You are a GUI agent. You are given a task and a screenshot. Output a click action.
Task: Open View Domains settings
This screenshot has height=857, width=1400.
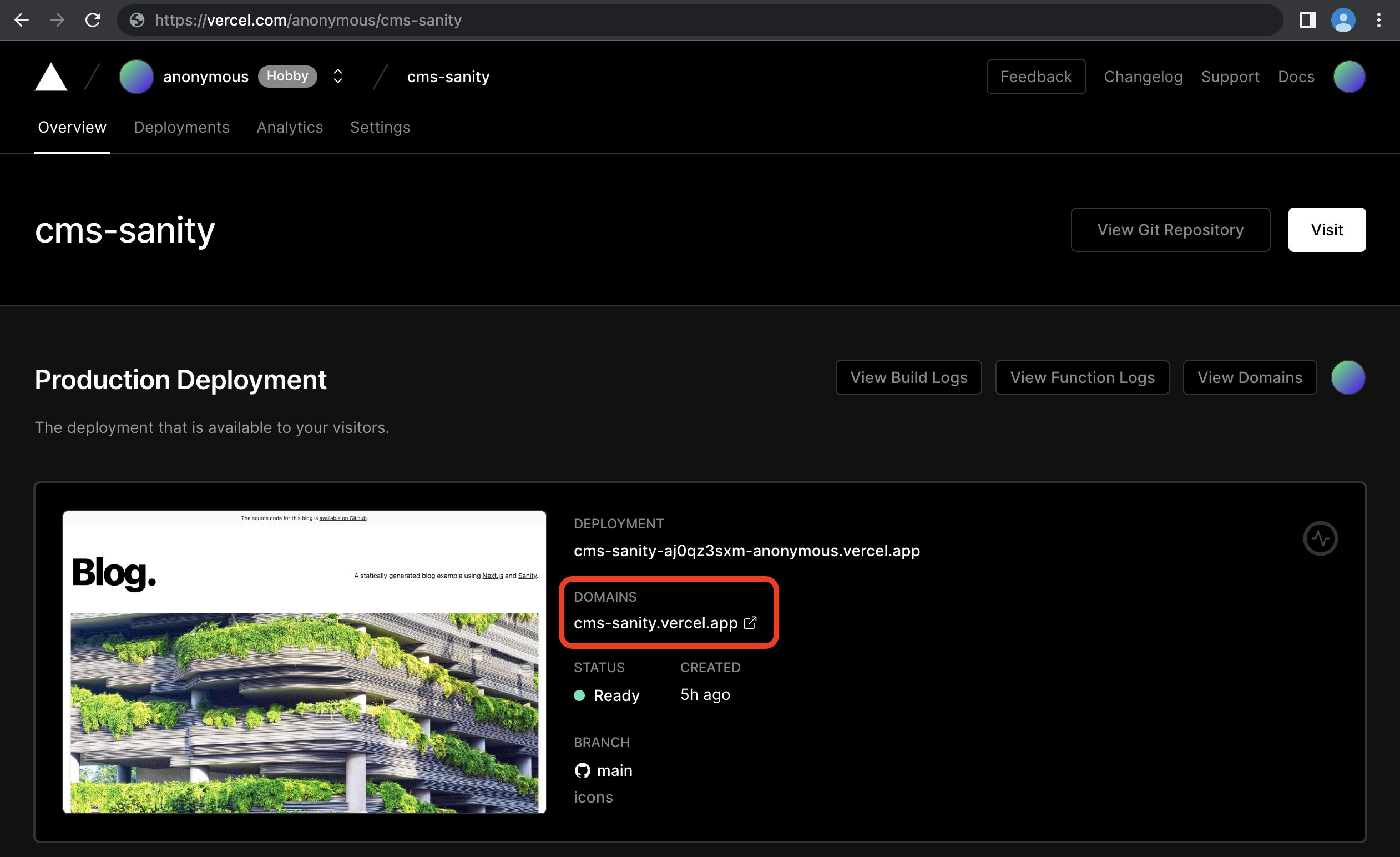point(1251,377)
